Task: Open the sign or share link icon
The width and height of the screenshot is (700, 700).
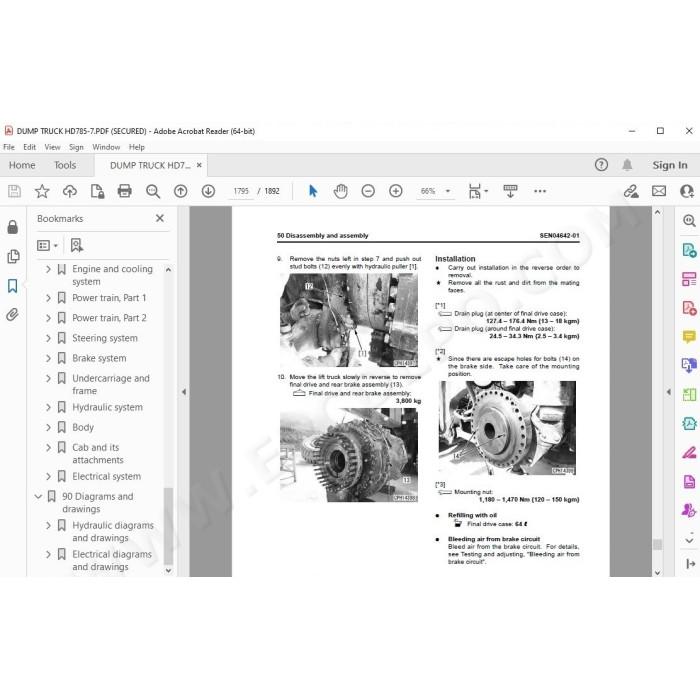Action: pos(631,192)
